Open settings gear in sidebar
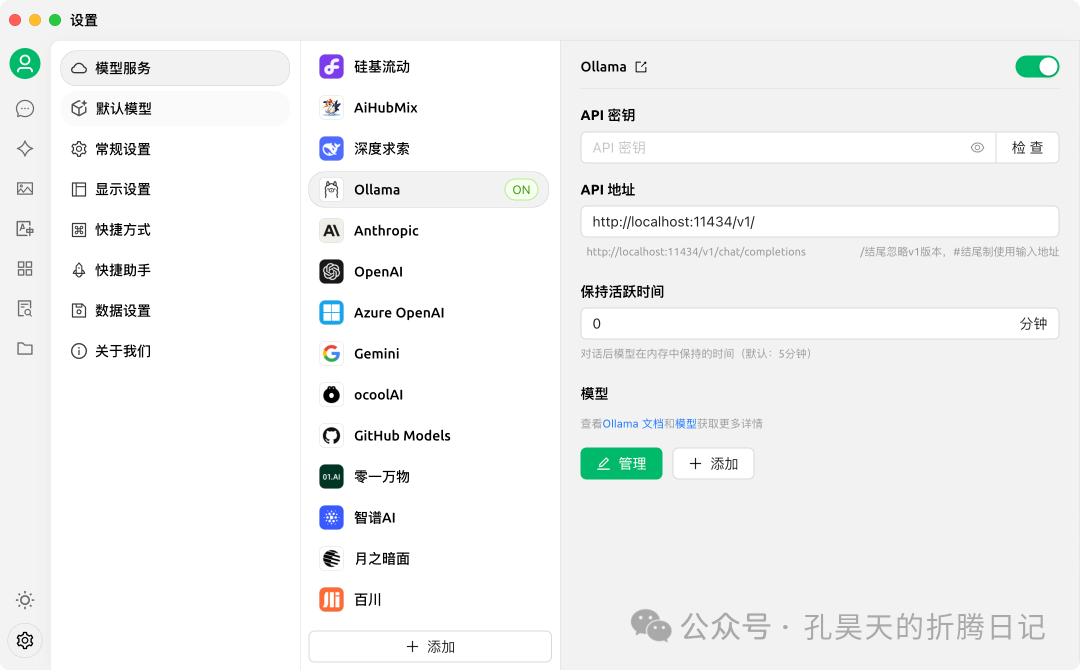The image size is (1080, 670). 25,640
